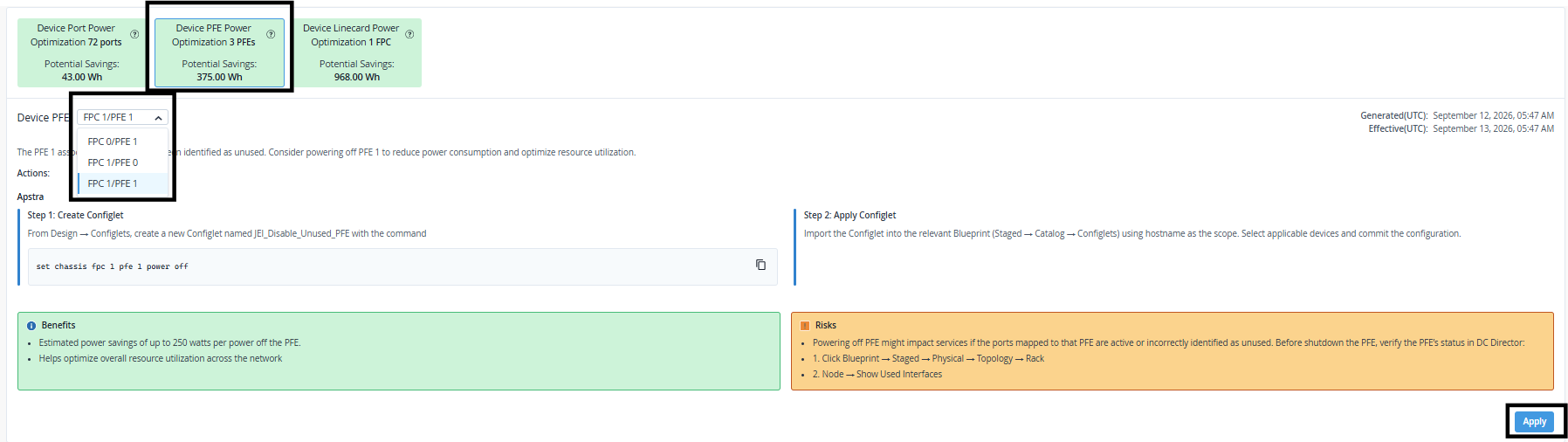Click 'Potential Savings: 375.00 Wh' text
1568x442 pixels.
[219, 70]
